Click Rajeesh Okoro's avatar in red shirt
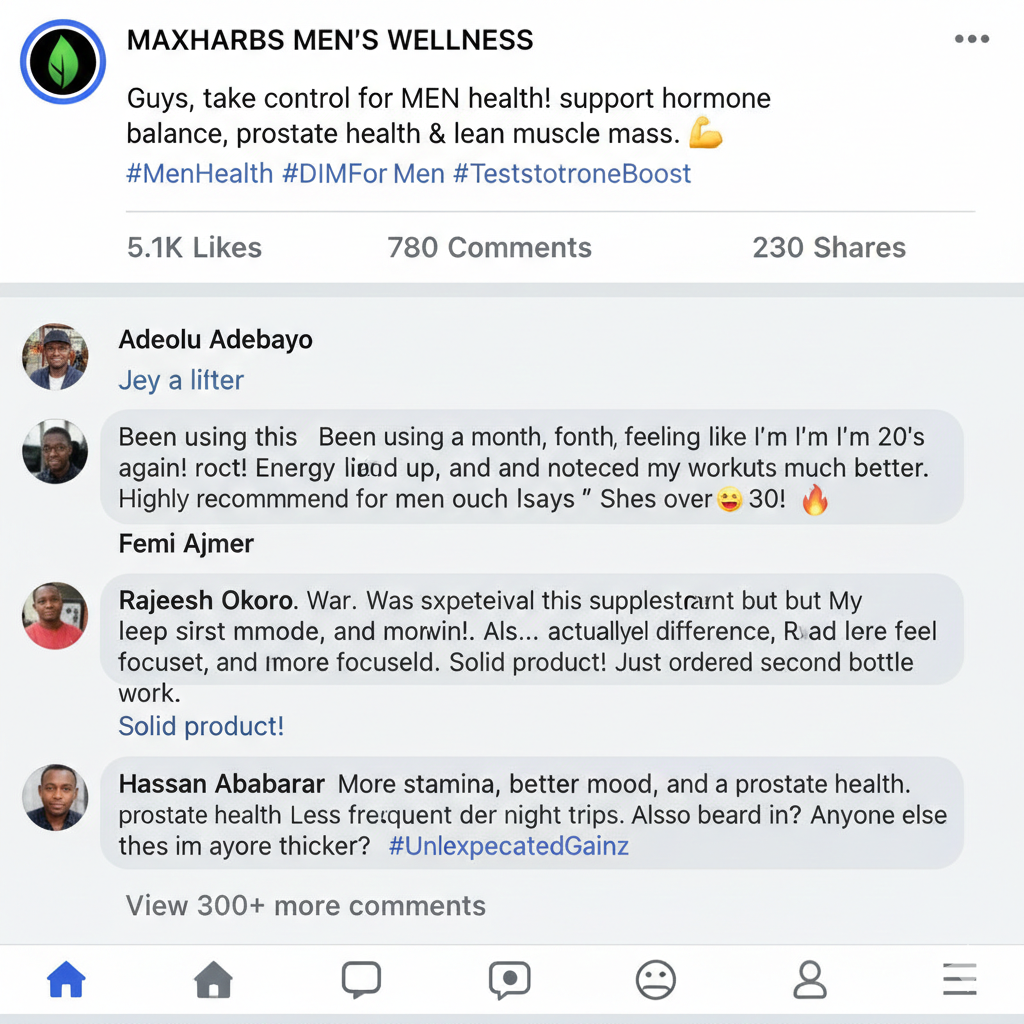The width and height of the screenshot is (1024, 1024). tap(55, 615)
